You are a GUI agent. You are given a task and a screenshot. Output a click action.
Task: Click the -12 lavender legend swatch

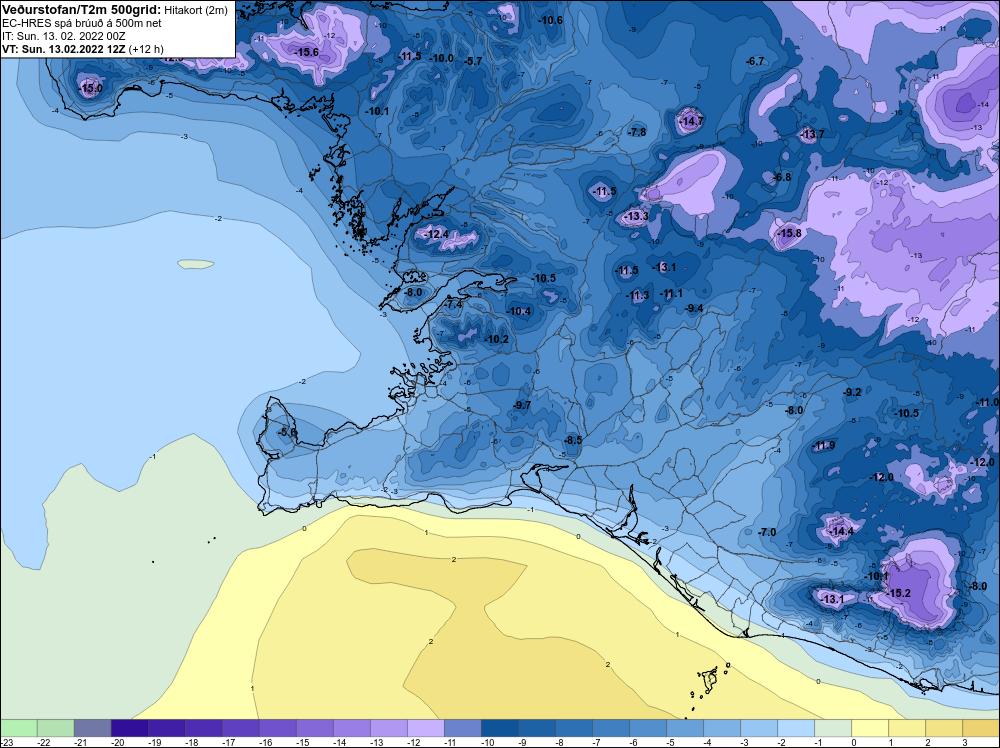tap(426, 728)
